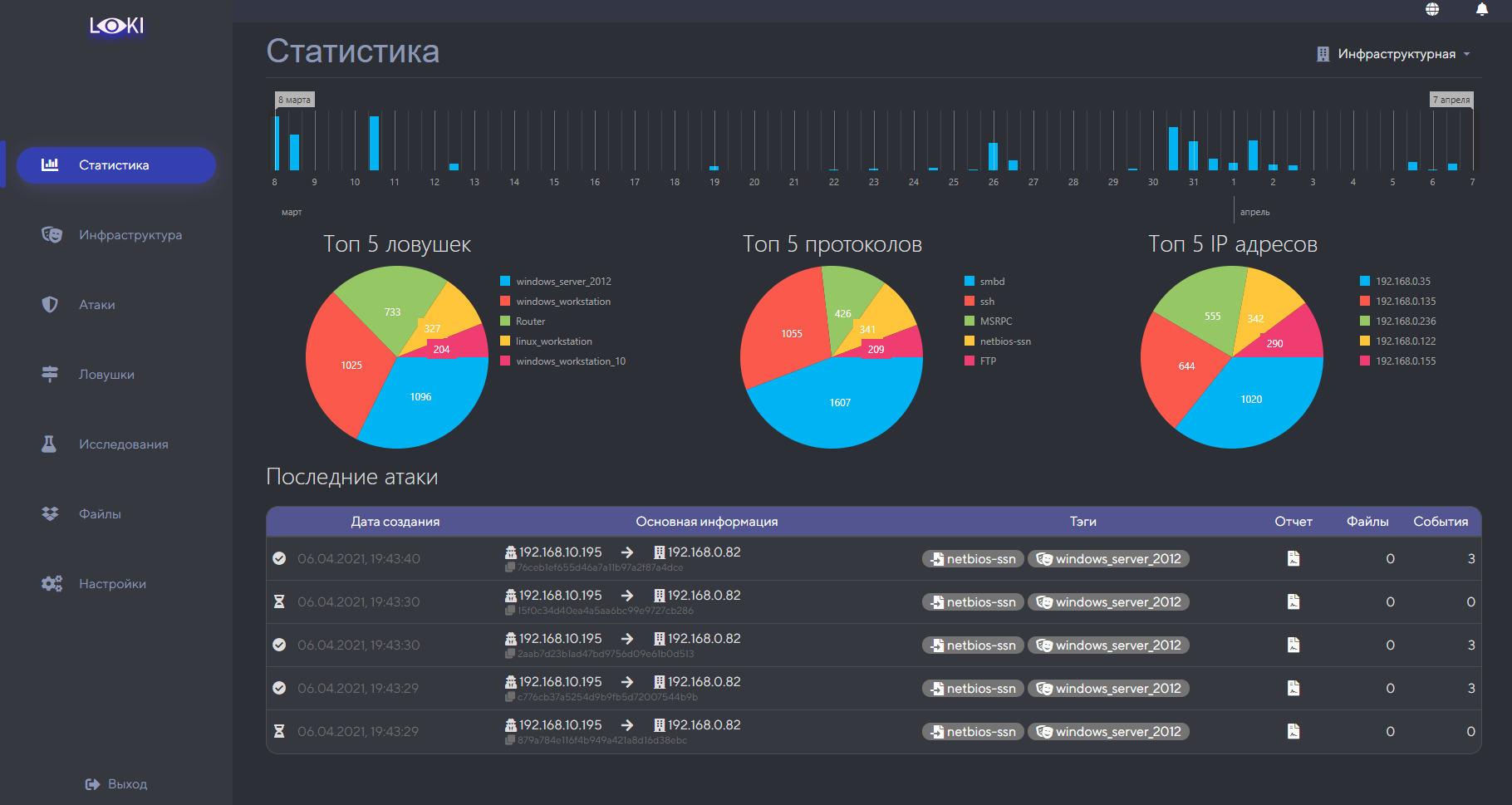Open Настройки from sidebar
This screenshot has width=1512, height=805.
point(112,584)
